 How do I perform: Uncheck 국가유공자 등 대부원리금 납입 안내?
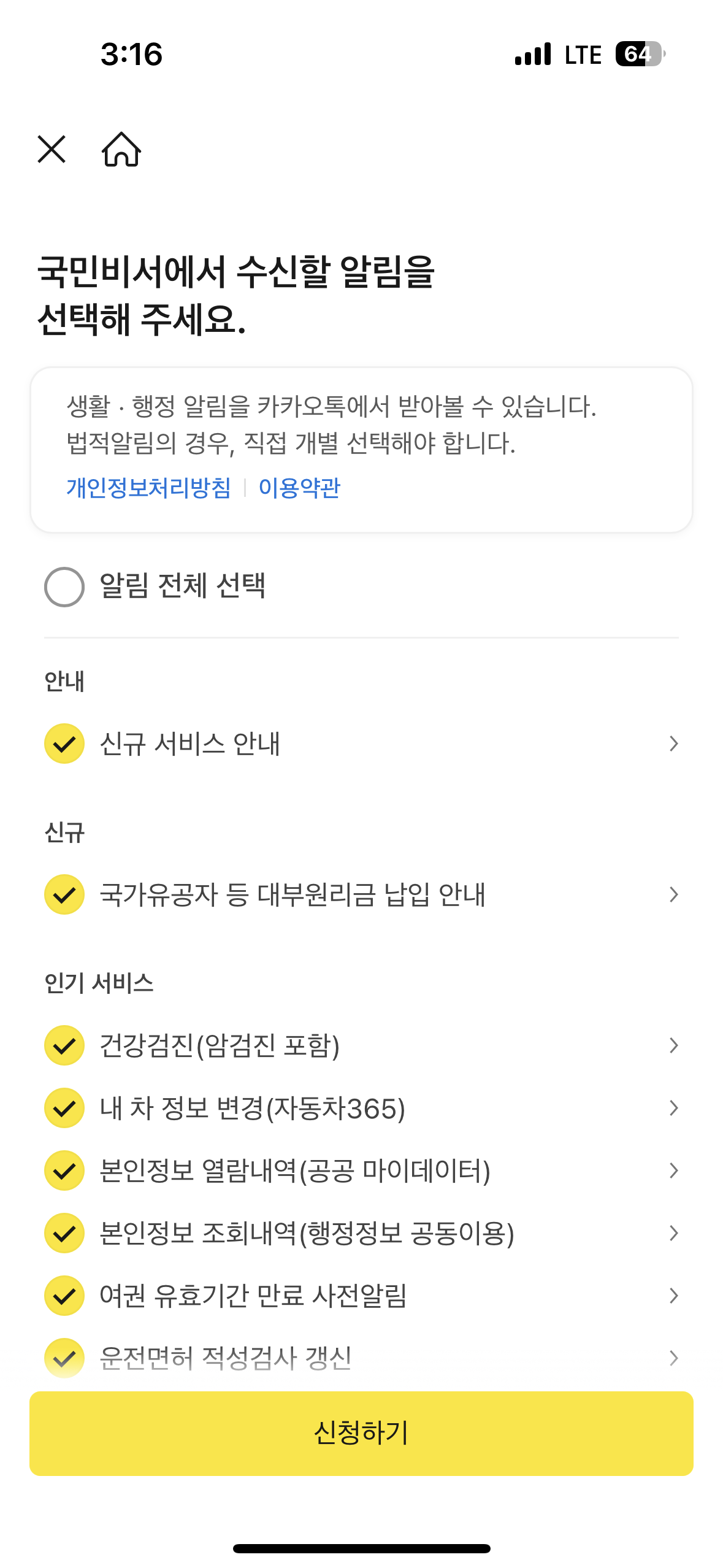[x=64, y=894]
